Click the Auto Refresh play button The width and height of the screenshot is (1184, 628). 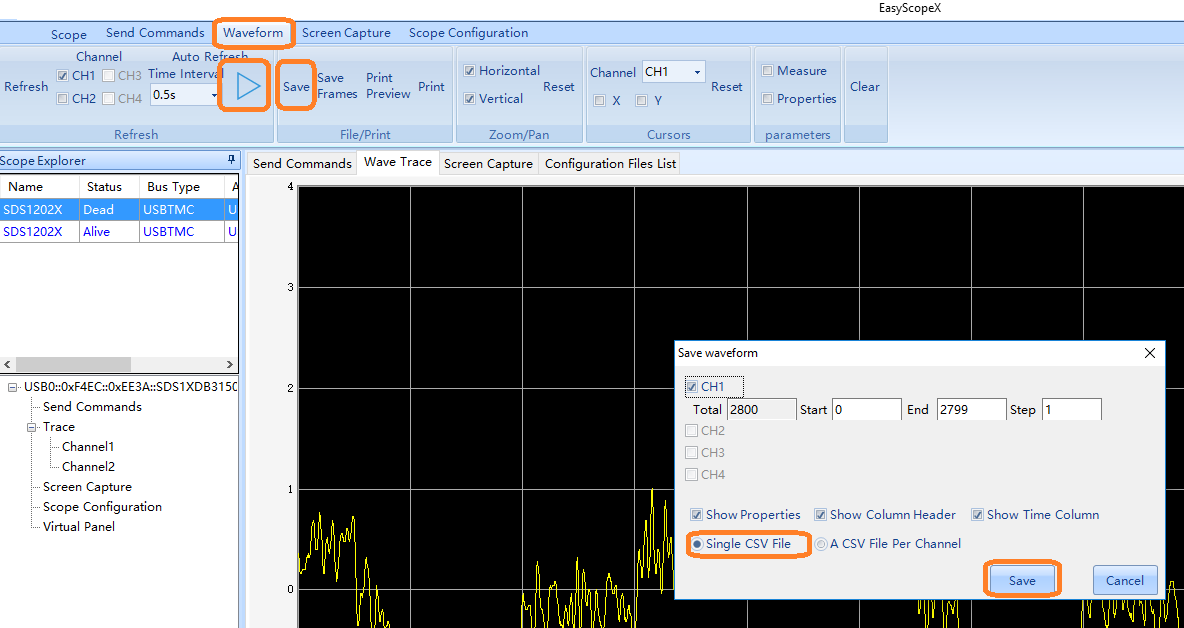[247, 87]
